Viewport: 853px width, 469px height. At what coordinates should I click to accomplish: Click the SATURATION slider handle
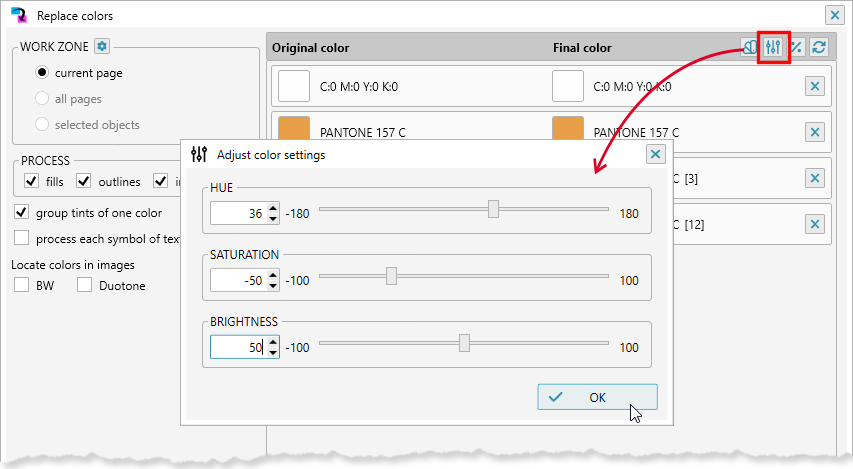392,276
